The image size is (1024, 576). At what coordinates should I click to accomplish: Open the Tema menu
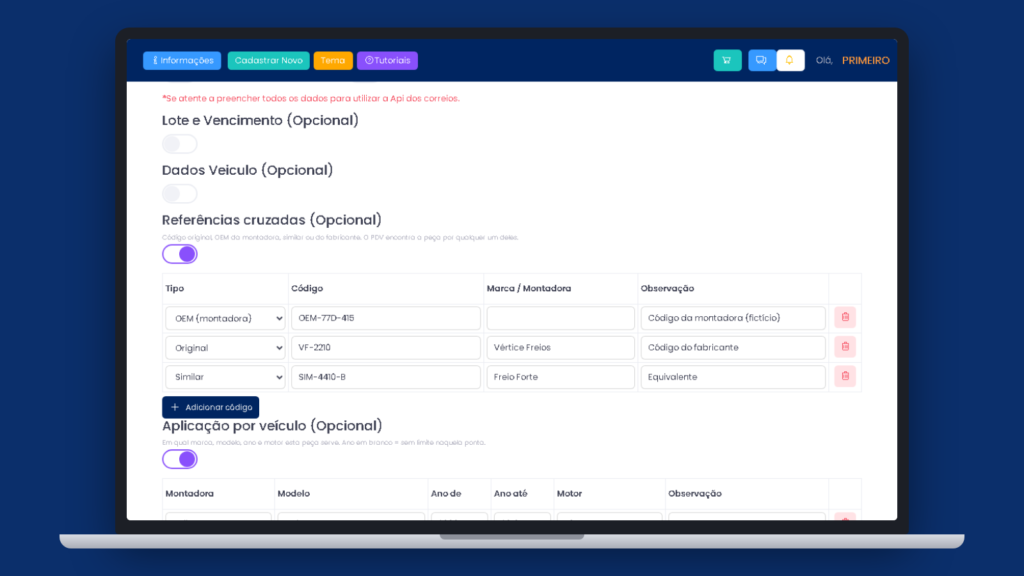pos(333,60)
